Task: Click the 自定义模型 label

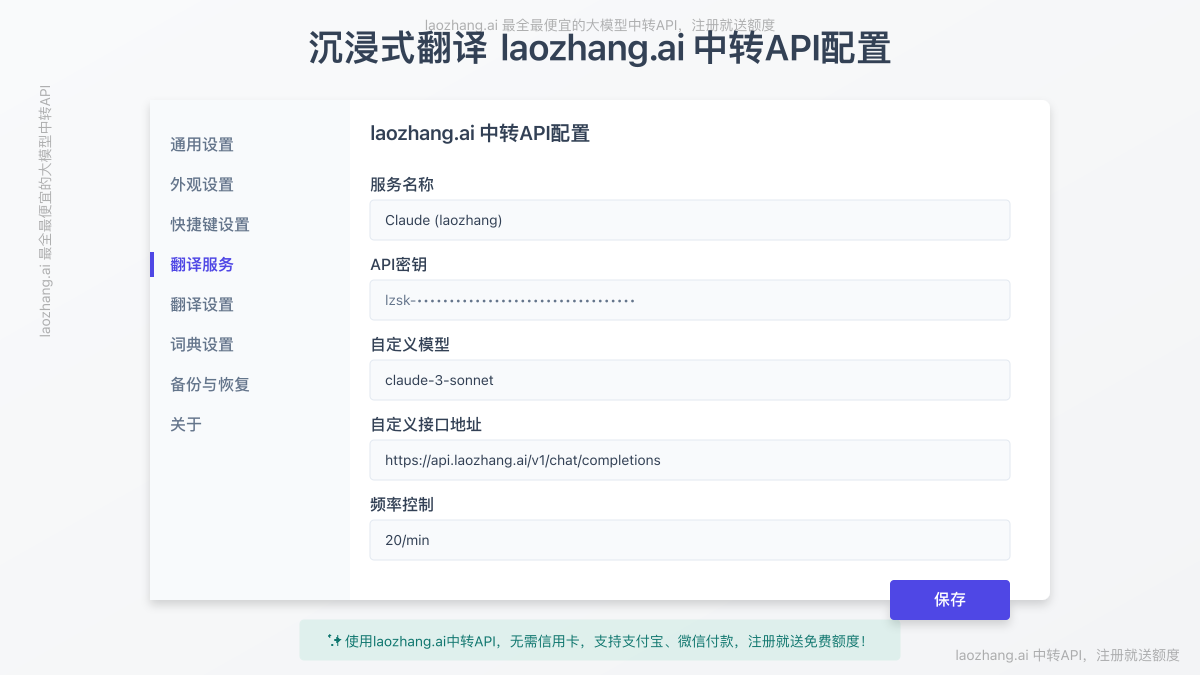Action: click(410, 345)
